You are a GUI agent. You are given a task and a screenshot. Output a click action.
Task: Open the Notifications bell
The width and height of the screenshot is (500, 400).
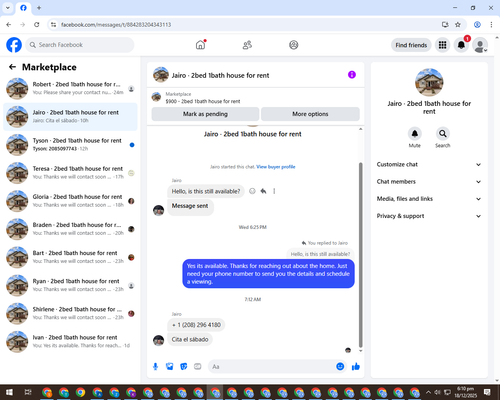coord(461,45)
